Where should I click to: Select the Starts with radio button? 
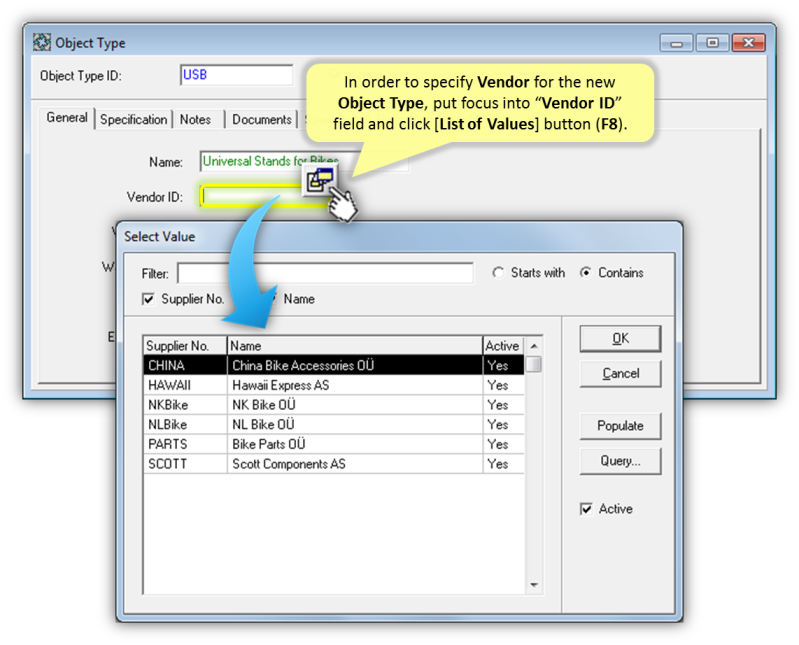[498, 273]
